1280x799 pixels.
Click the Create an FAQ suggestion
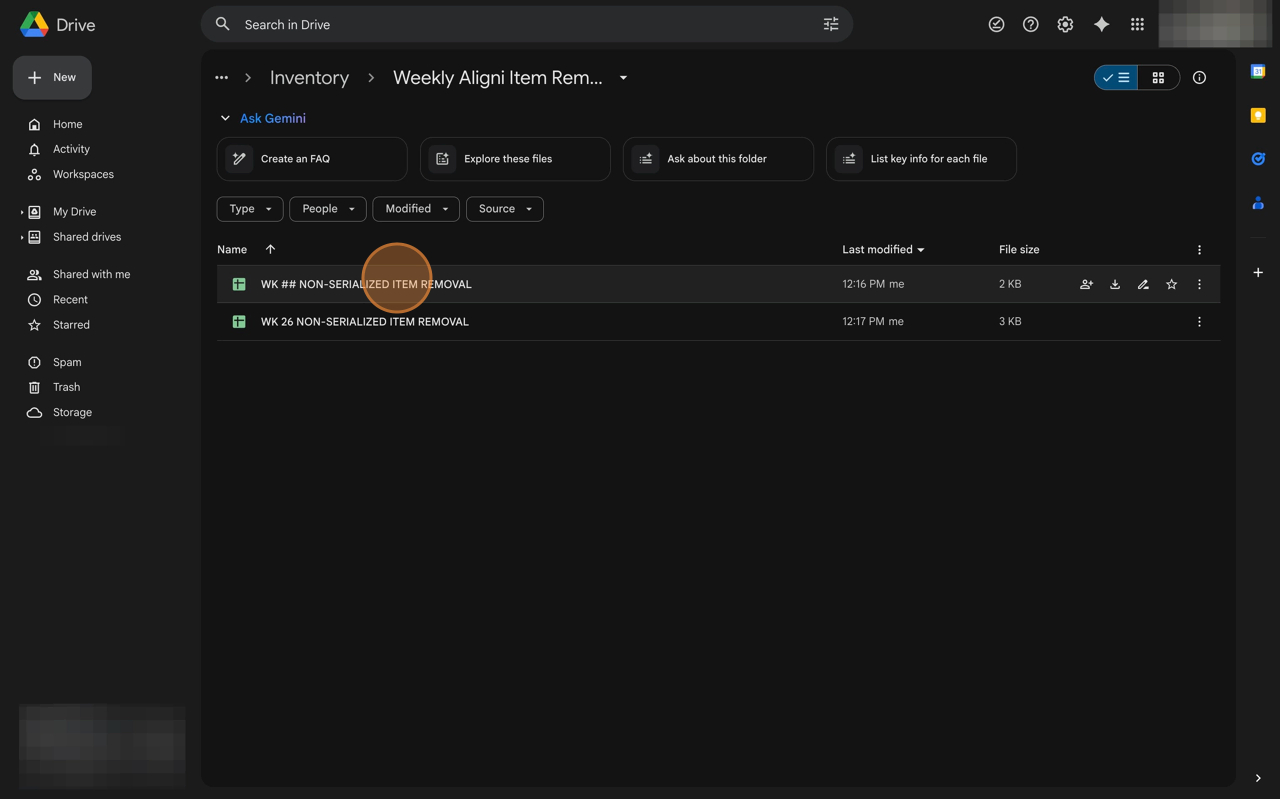[x=312, y=159]
